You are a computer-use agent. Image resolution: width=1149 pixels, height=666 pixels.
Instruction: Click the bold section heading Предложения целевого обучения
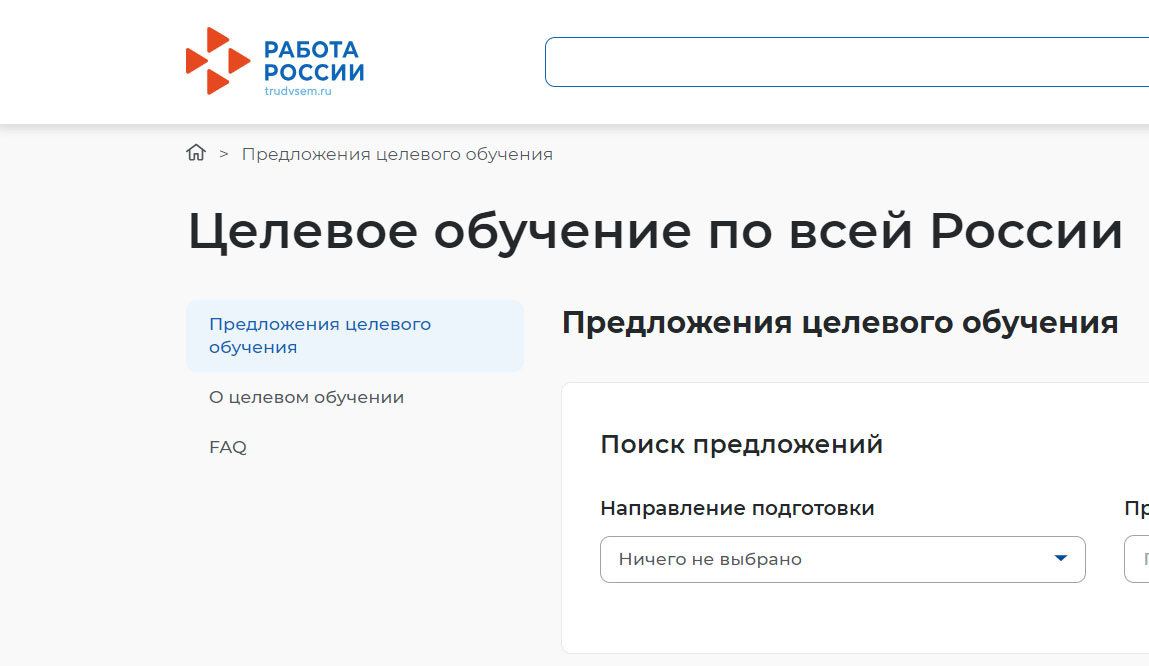pyautogui.click(x=839, y=323)
